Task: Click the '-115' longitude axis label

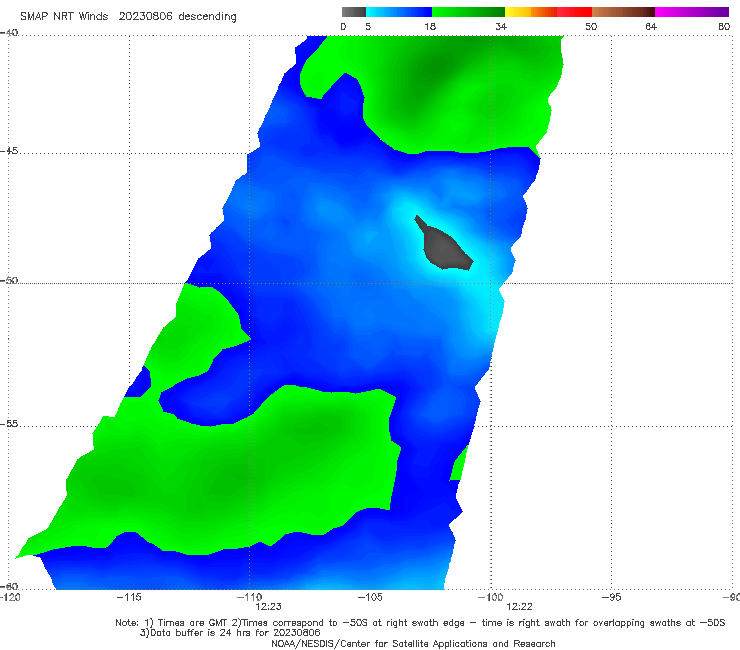Action: pyautogui.click(x=129, y=598)
